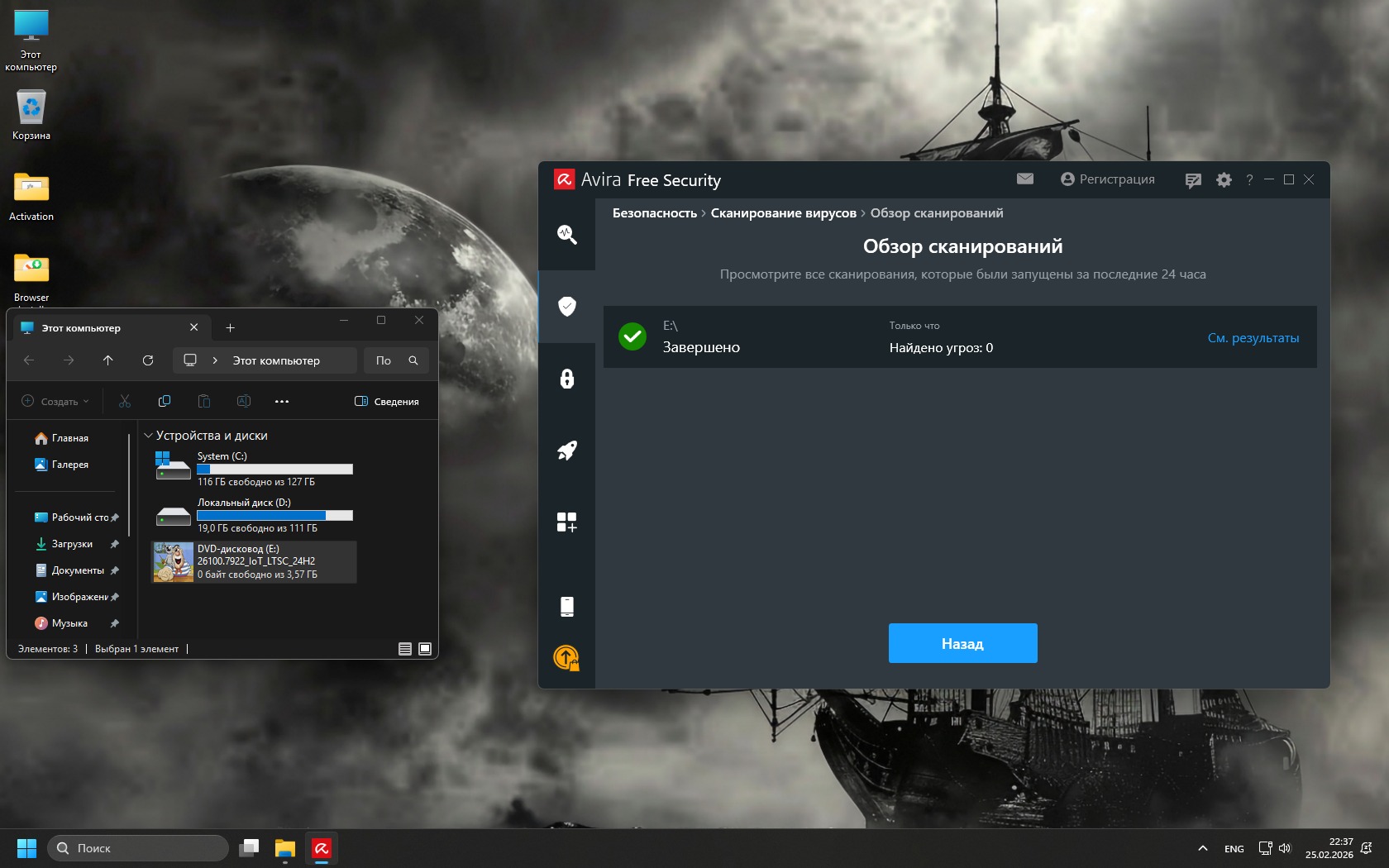The width and height of the screenshot is (1389, 868).
Task: Open the Avira mail messages icon
Action: [x=1024, y=179]
